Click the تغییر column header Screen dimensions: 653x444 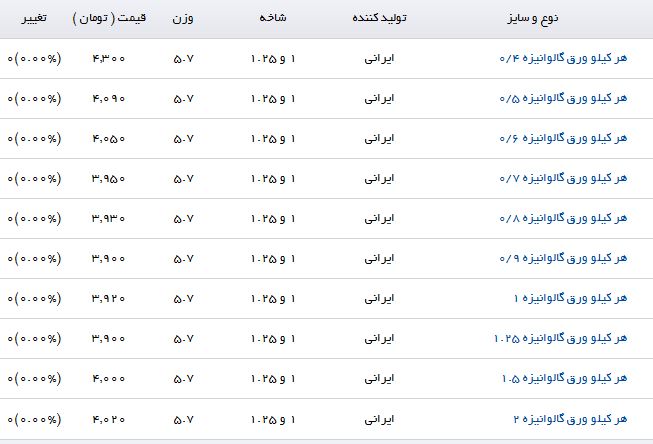tap(34, 18)
